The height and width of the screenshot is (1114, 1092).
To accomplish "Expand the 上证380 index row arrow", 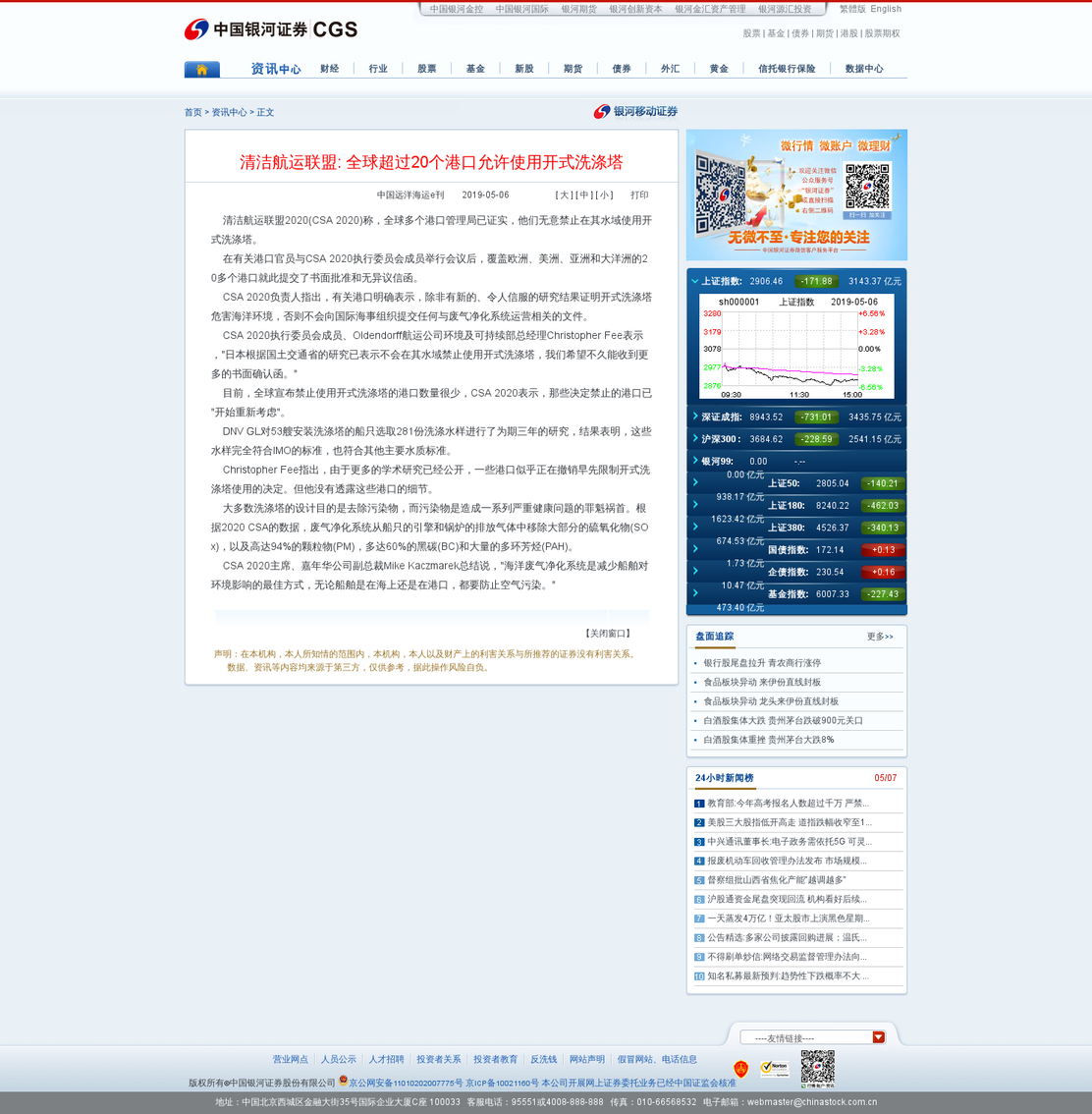I will 695,527.
